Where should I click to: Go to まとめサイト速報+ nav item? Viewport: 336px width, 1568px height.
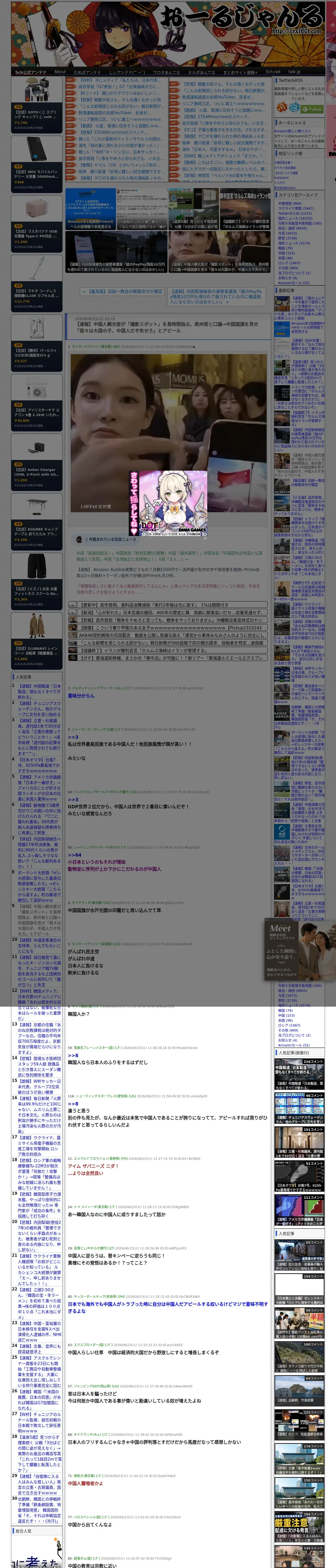[x=240, y=72]
